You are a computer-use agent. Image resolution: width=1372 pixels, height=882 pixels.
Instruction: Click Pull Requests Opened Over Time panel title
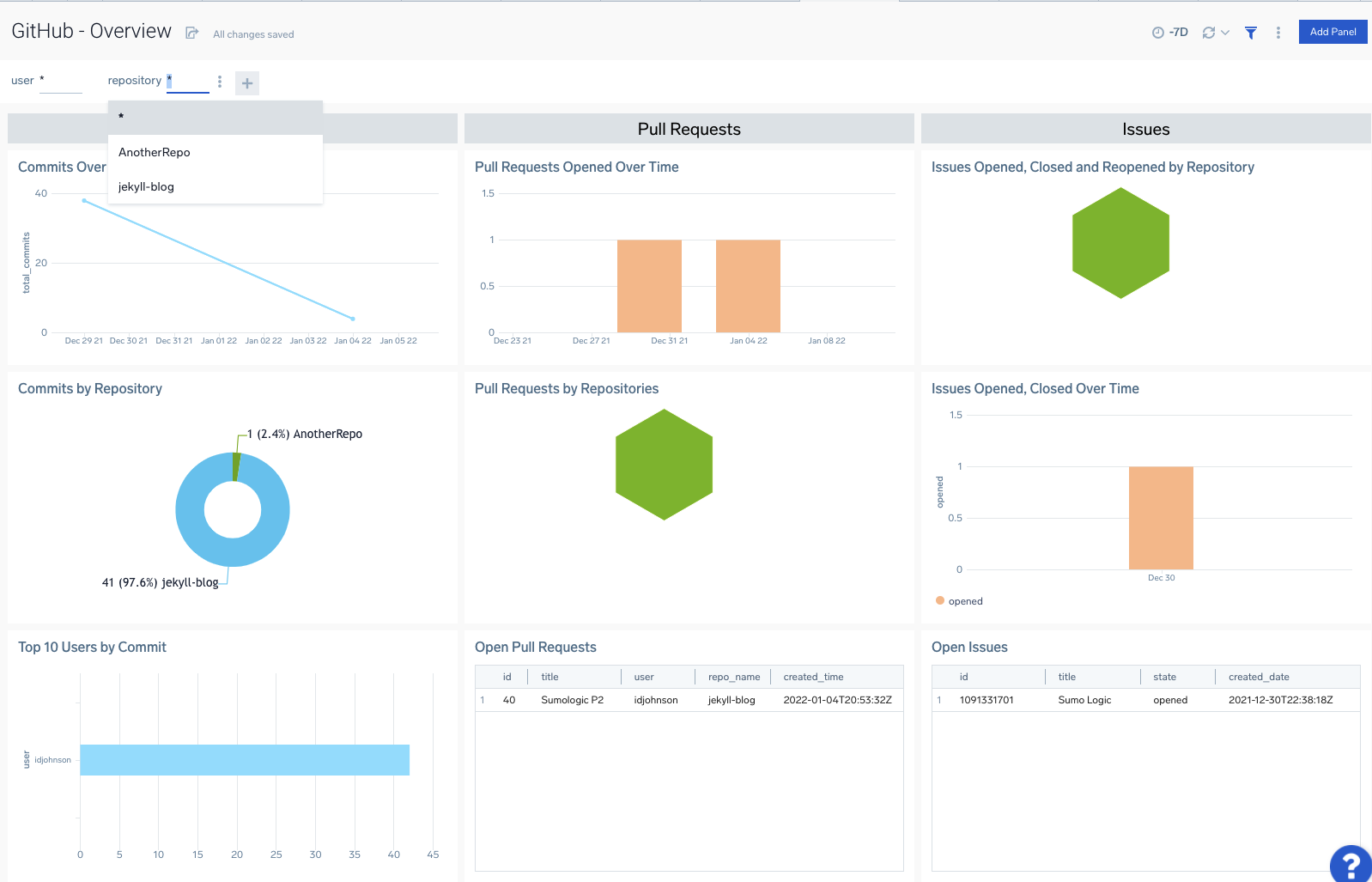[577, 167]
